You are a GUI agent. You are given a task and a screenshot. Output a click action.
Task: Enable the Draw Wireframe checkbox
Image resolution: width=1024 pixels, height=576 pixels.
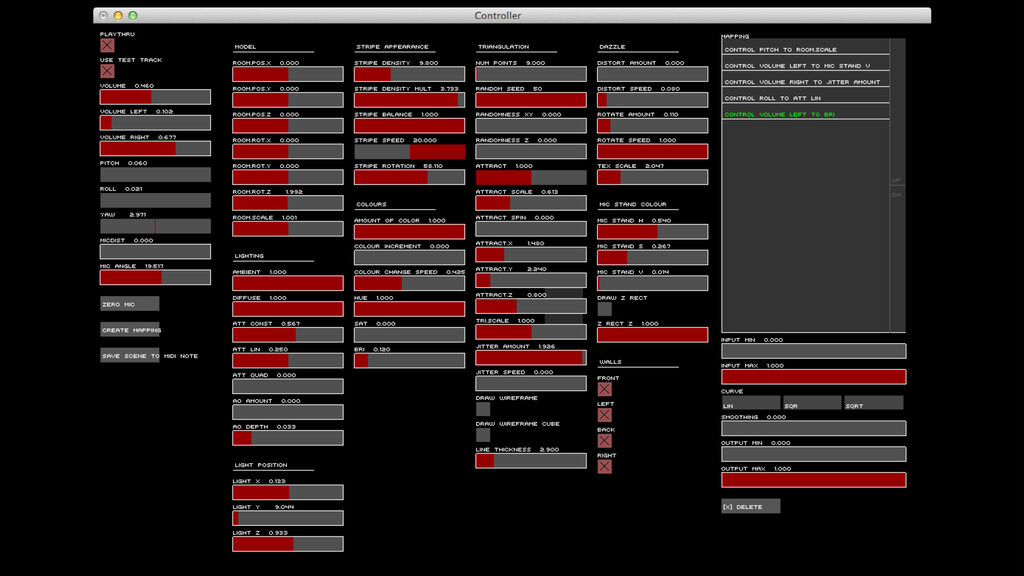[483, 409]
